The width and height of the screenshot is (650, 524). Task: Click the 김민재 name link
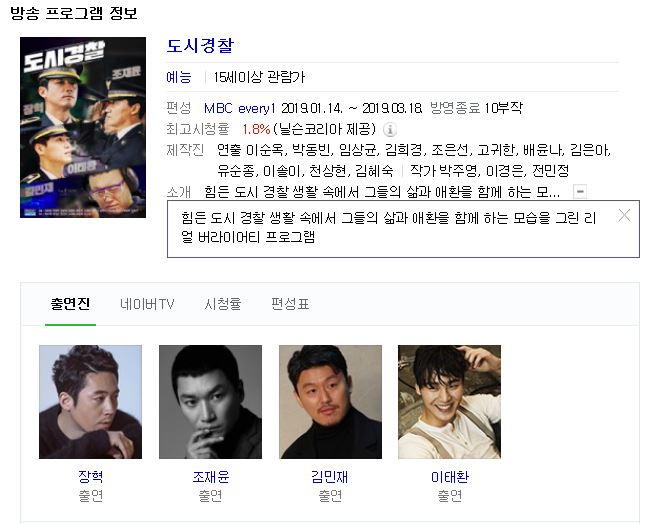[330, 476]
